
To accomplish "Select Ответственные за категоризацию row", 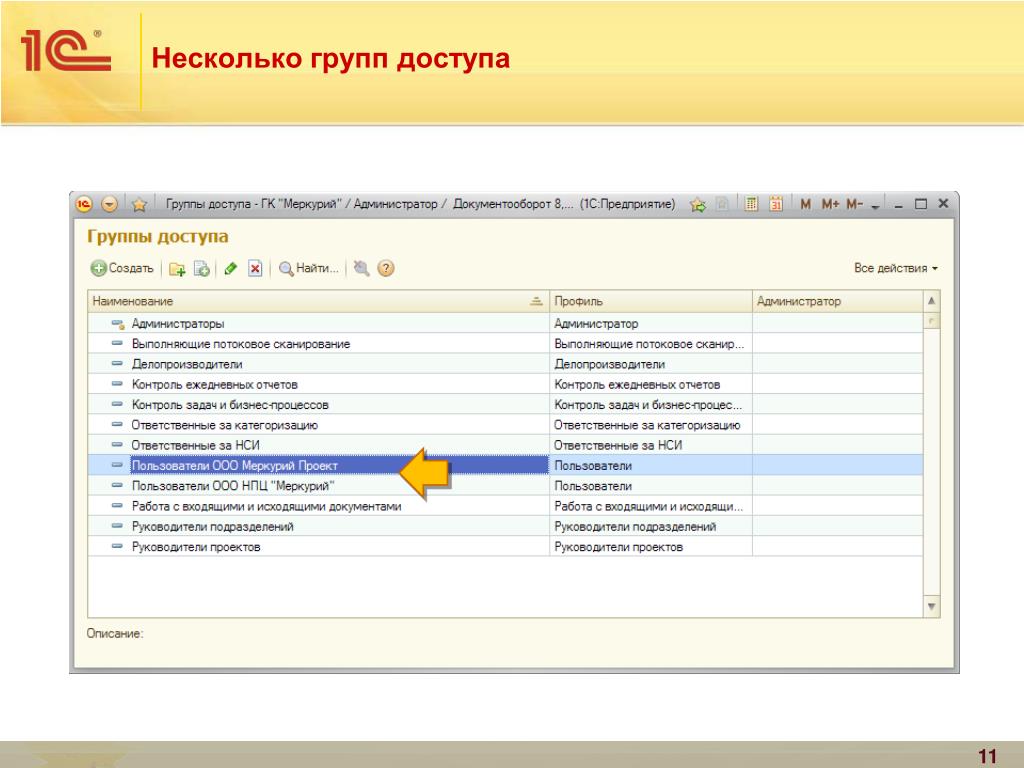I will pos(505,424).
